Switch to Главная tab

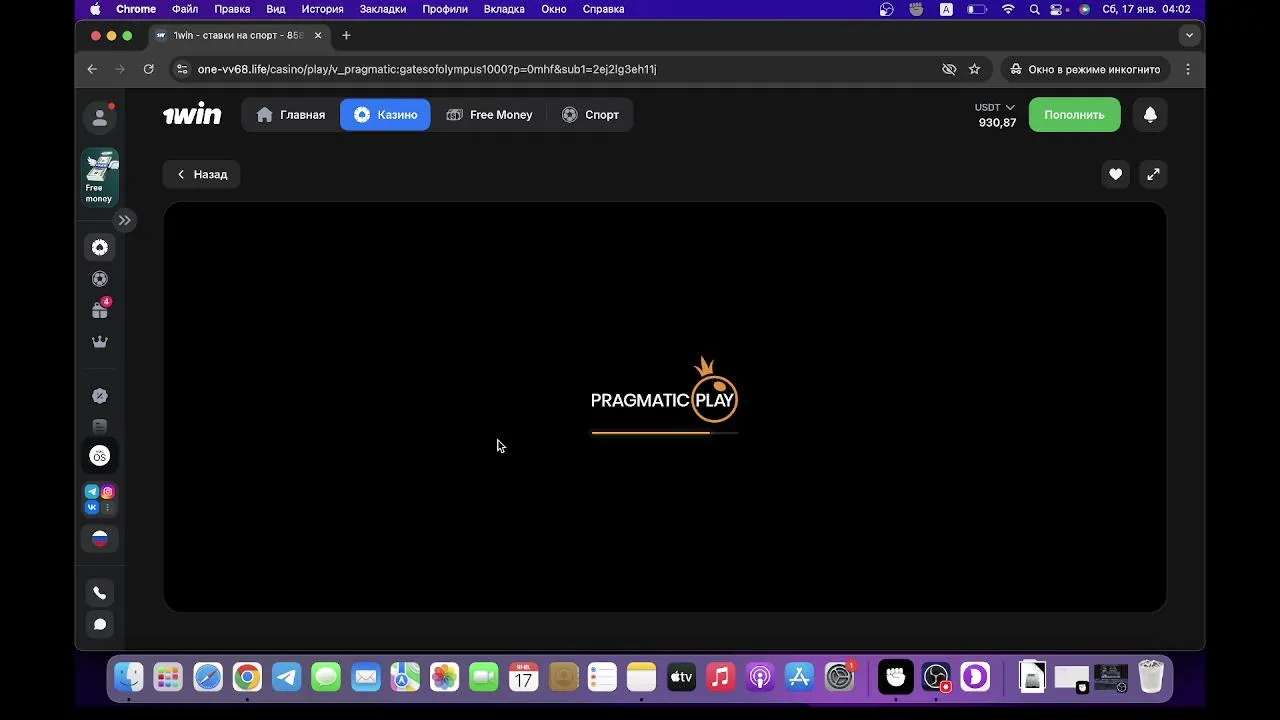(291, 115)
